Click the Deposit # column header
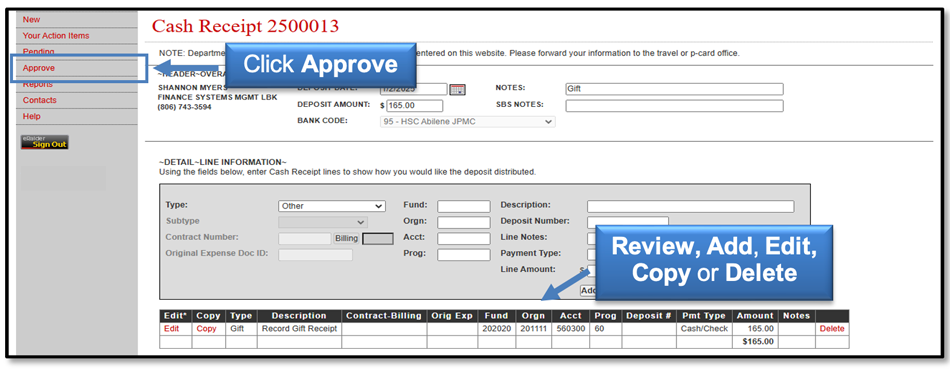This screenshot has width=950, height=369. [649, 316]
